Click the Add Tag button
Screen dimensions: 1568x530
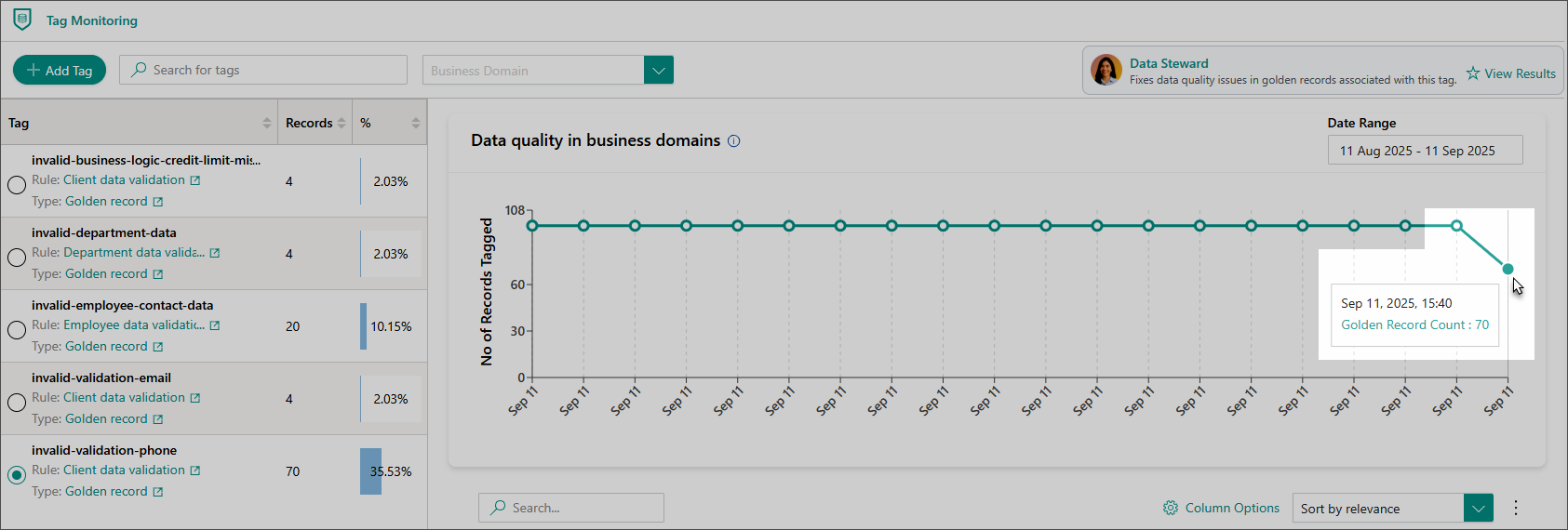click(60, 70)
